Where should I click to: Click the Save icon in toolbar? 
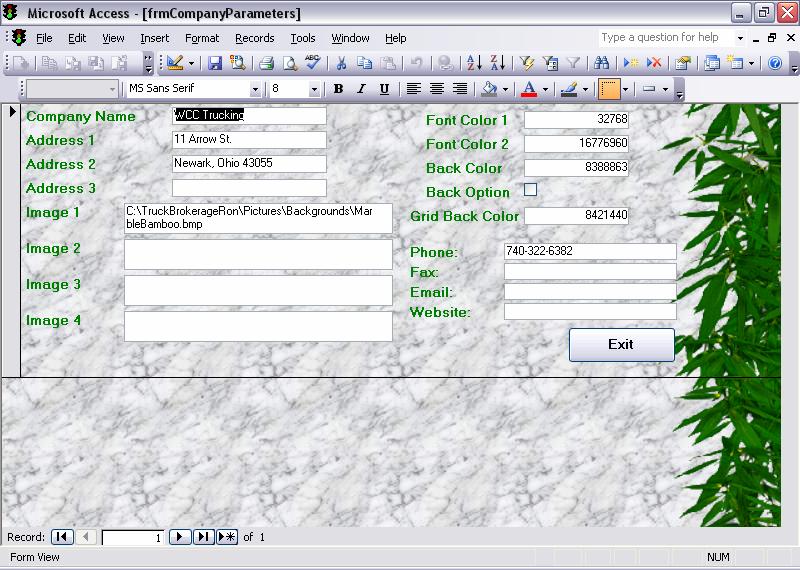pyautogui.click(x=215, y=63)
